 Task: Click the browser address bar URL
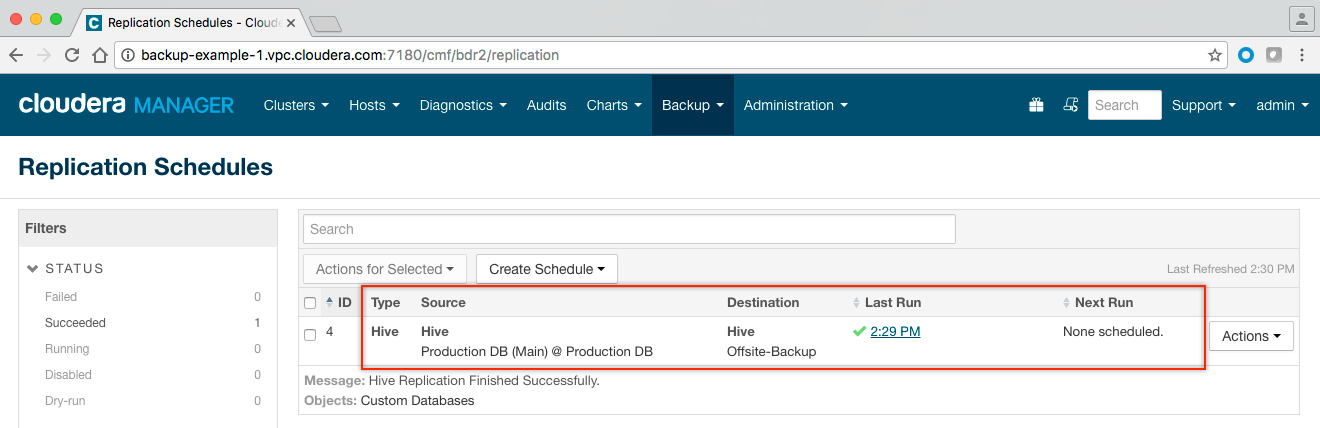(x=350, y=56)
